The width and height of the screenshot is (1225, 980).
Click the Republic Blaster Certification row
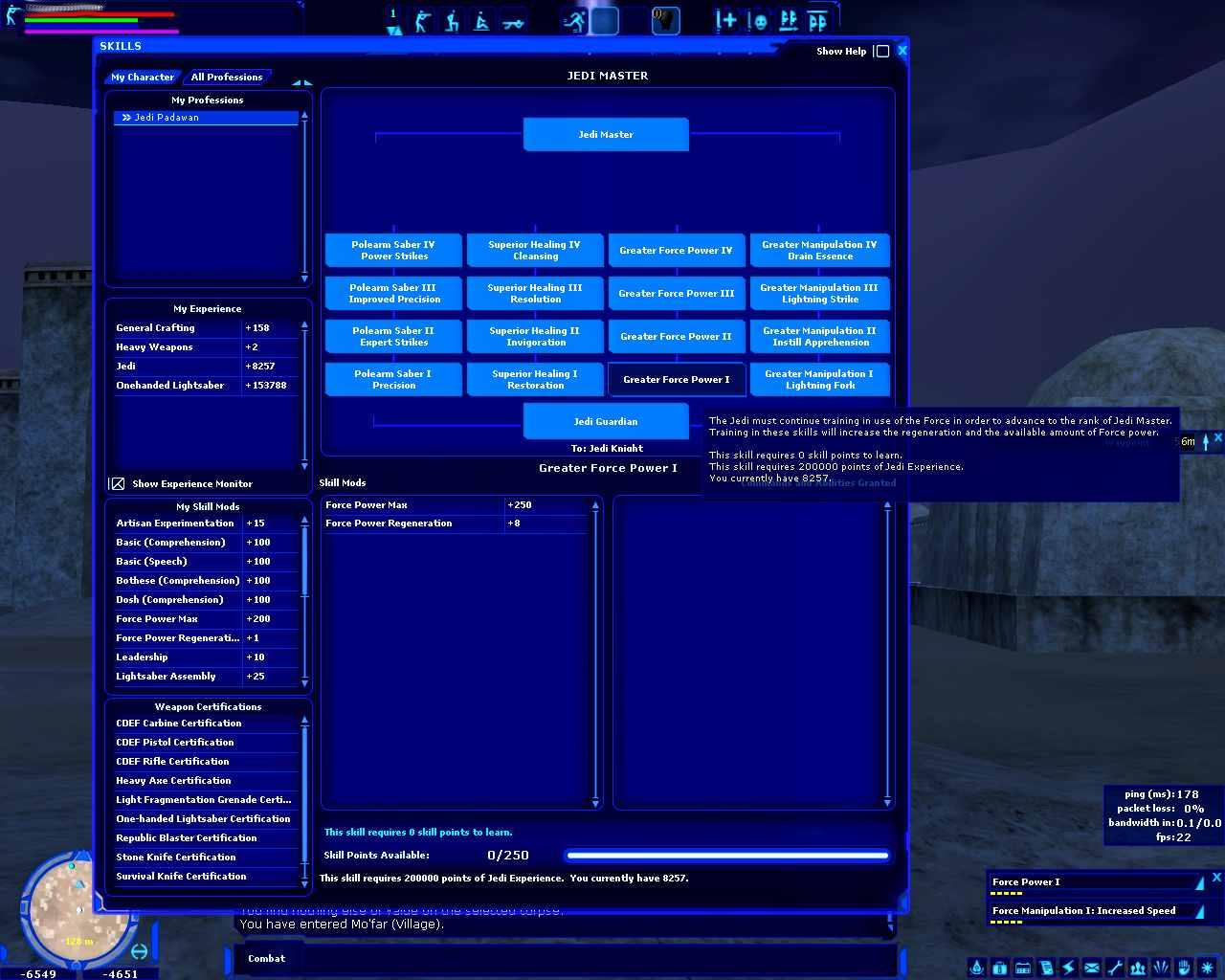coord(207,838)
